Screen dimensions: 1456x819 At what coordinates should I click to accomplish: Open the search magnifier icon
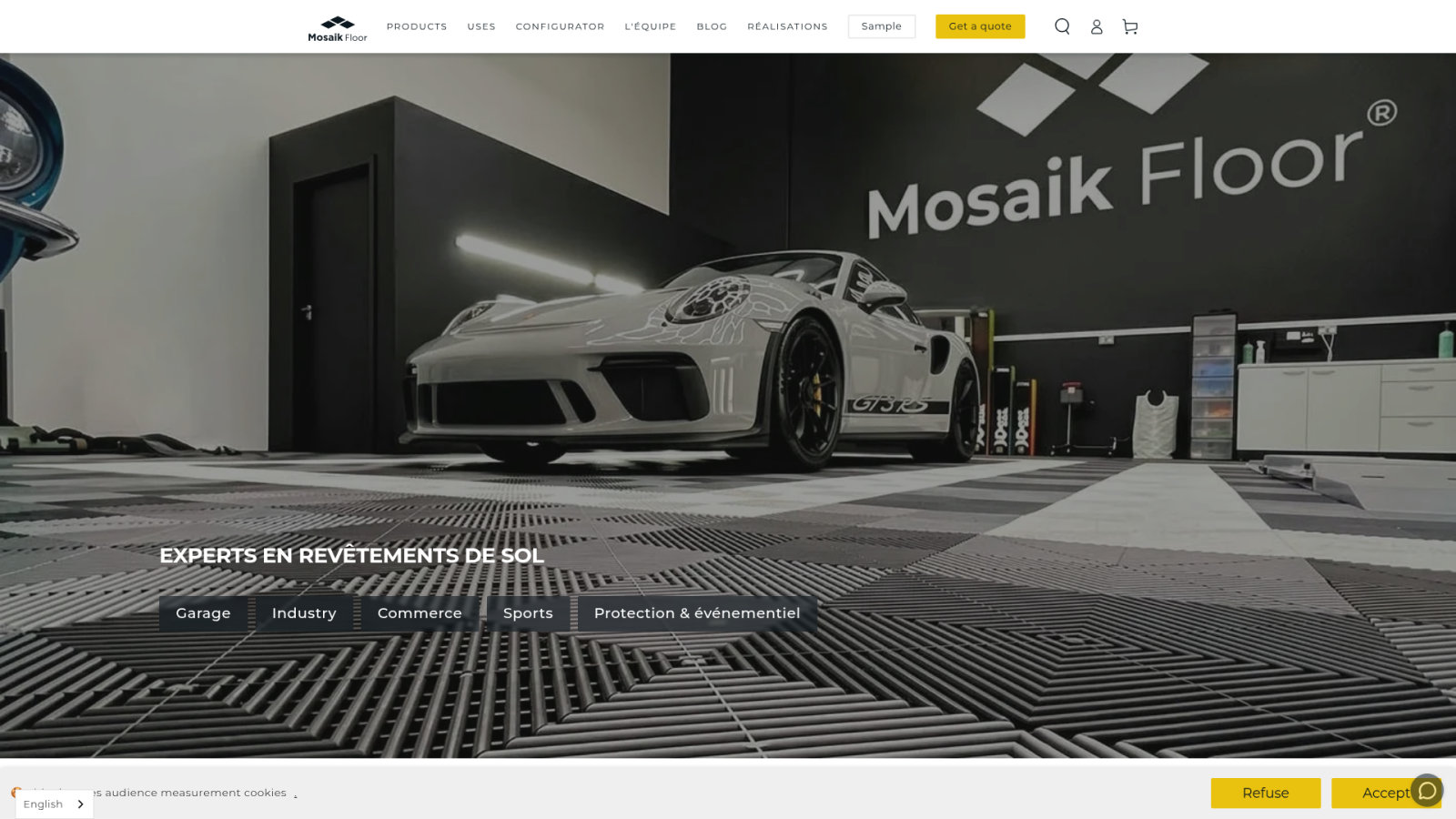(1062, 26)
